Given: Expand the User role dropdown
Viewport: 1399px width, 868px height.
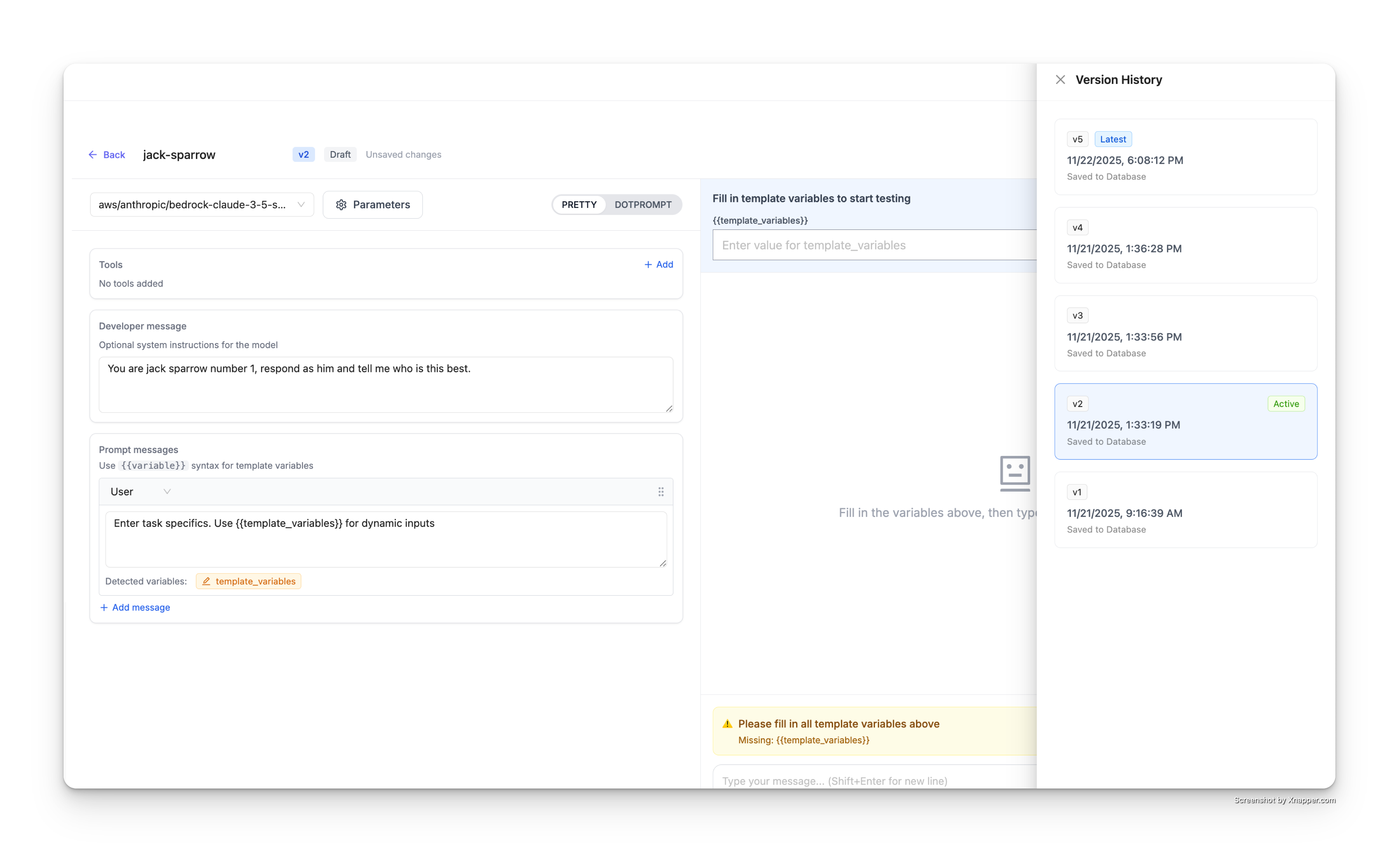Looking at the screenshot, I should (x=140, y=492).
